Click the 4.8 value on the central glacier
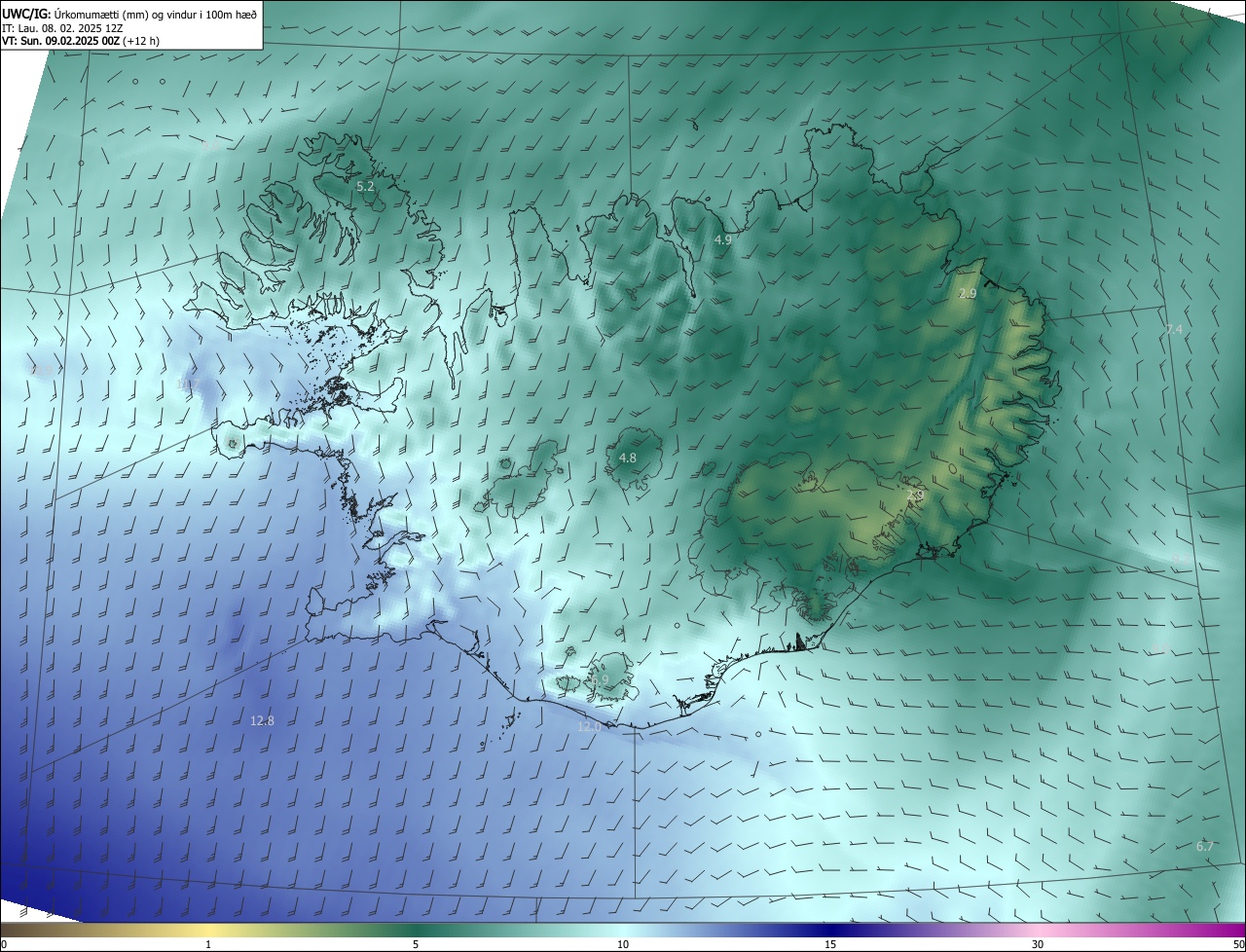Viewport: 1246px width, 952px height. click(x=628, y=458)
